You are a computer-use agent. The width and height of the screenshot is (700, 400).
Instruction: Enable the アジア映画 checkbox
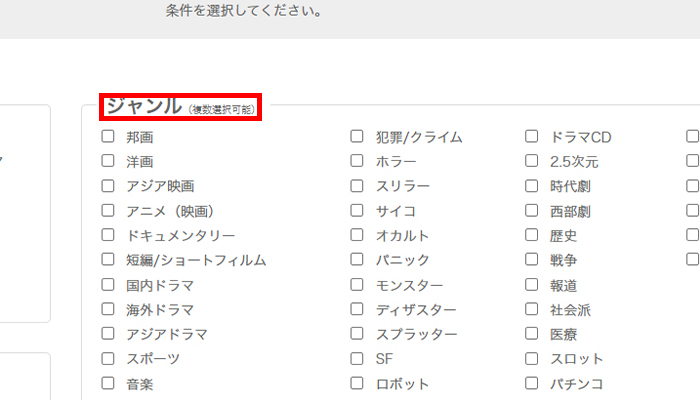[108, 185]
